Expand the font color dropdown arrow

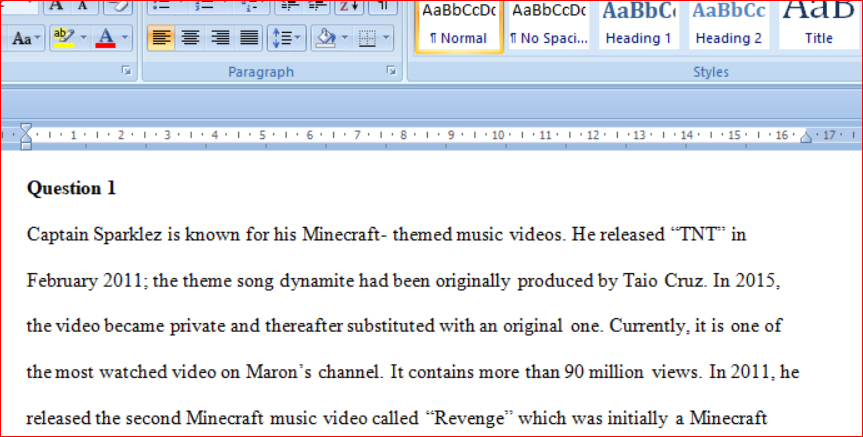pos(125,38)
